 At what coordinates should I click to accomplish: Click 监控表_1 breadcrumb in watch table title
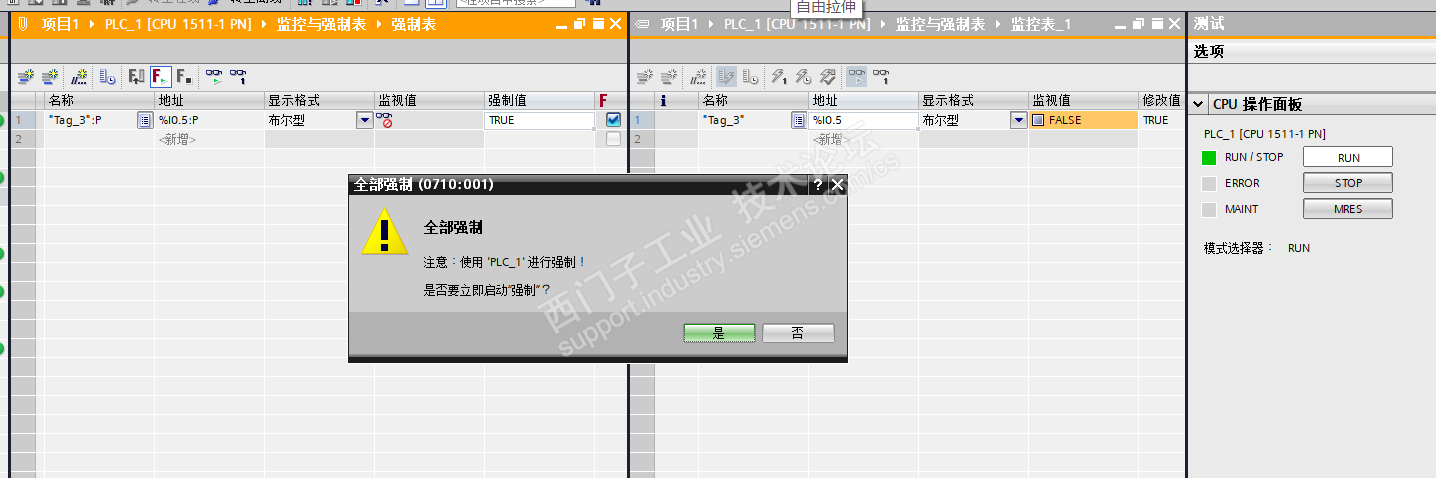[x=1041, y=24]
